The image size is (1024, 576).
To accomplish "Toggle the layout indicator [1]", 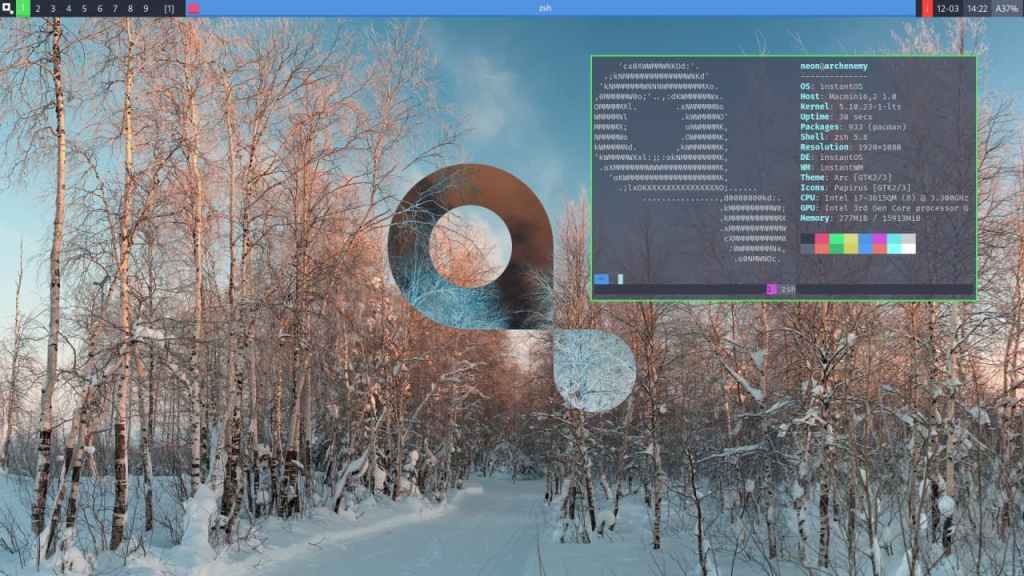I will (x=168, y=8).
